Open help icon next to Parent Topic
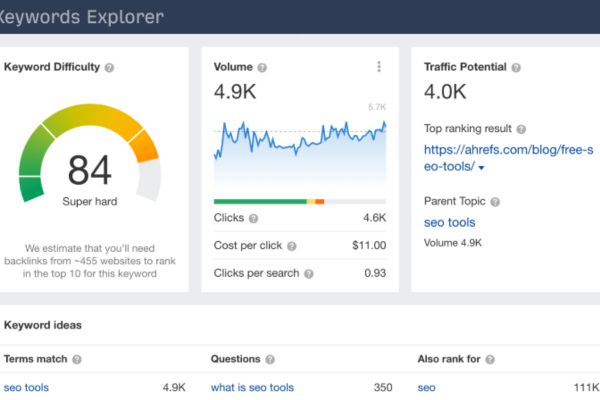 (x=495, y=202)
